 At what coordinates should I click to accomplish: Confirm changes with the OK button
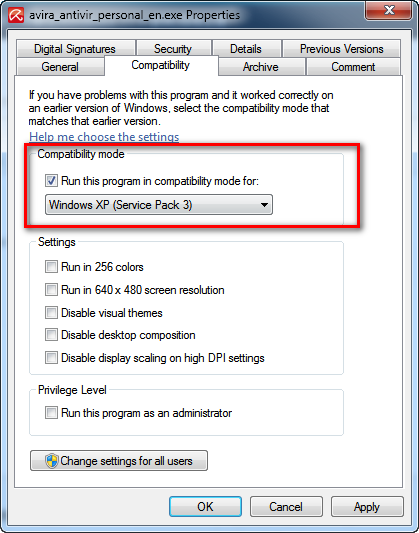(x=205, y=507)
